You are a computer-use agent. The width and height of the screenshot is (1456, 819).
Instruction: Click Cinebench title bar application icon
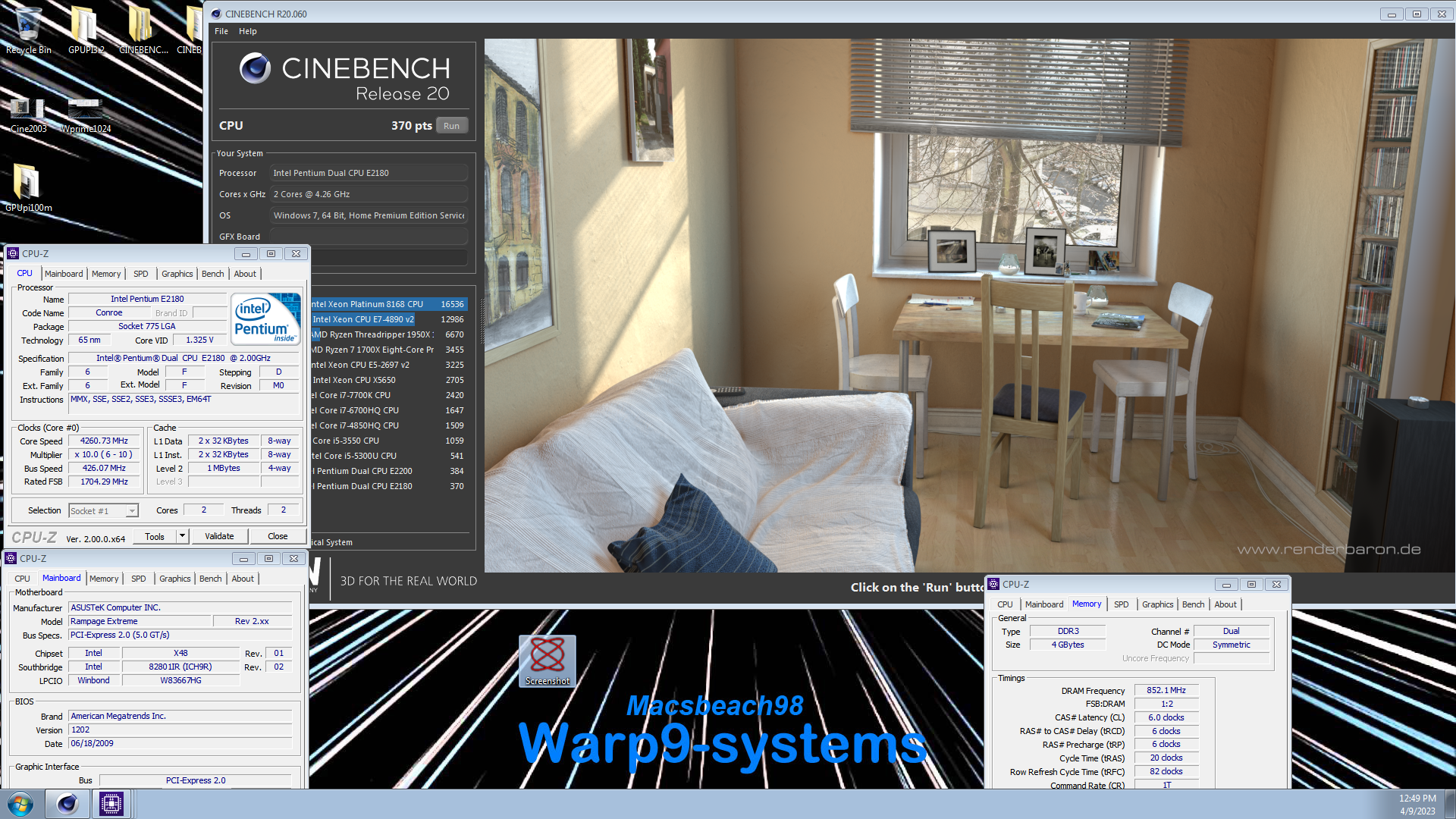pyautogui.click(x=215, y=14)
